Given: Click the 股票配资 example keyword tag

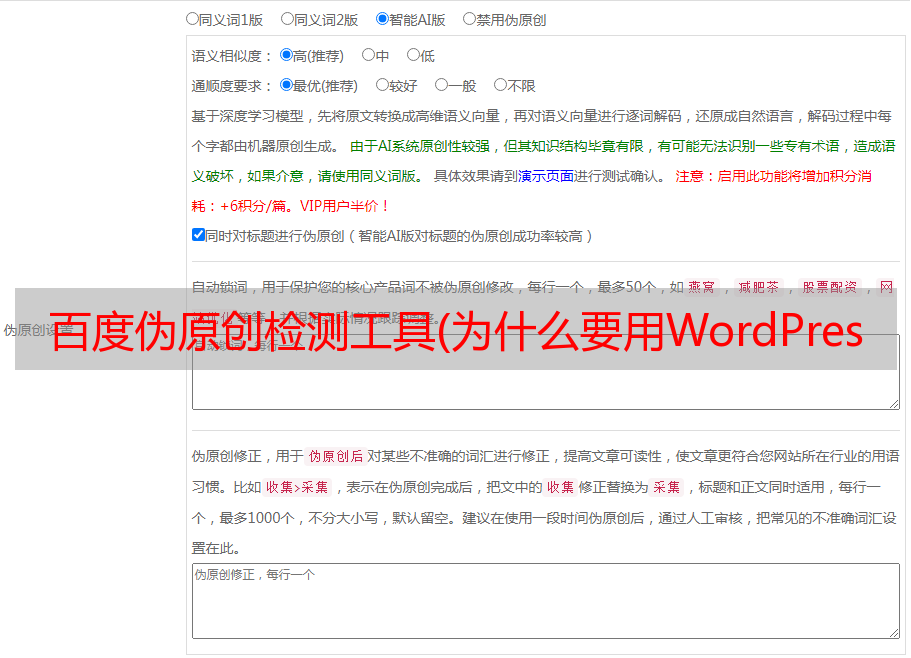Looking at the screenshot, I should coord(829,286).
